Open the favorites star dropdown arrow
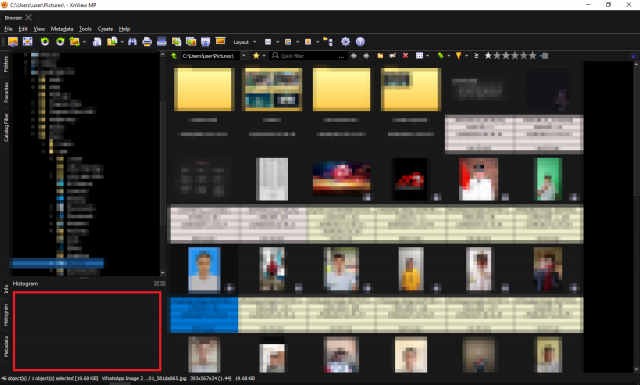The width and height of the screenshot is (640, 385). point(264,56)
